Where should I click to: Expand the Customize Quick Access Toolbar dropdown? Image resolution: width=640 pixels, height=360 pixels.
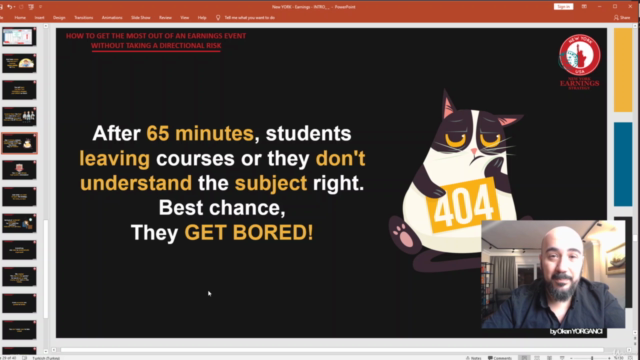[40, 7]
